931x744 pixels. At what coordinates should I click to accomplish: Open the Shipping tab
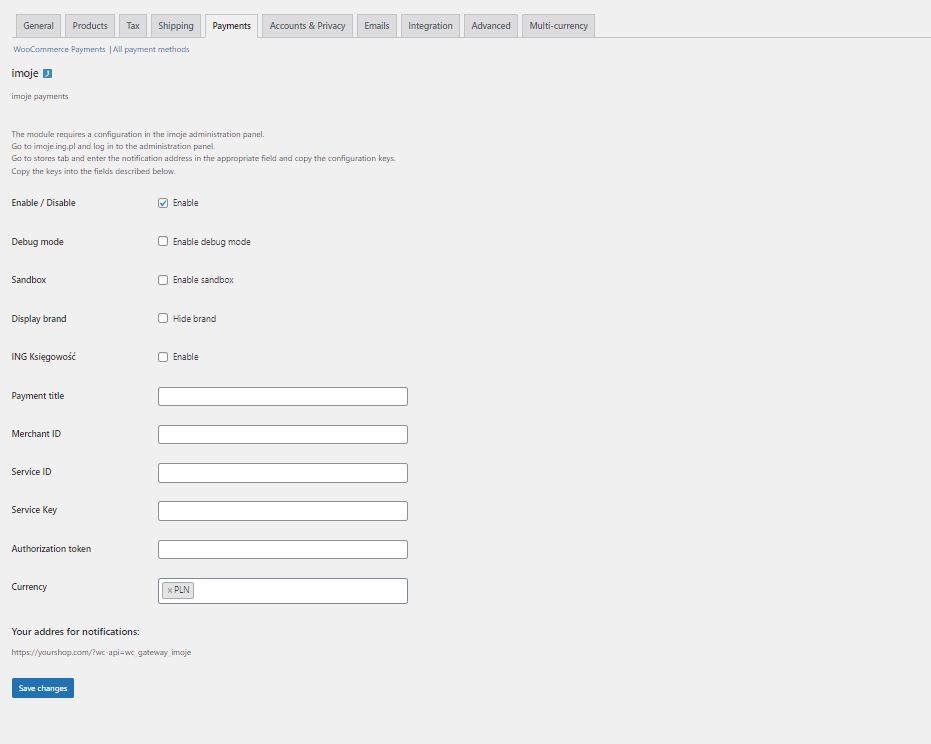coord(176,26)
